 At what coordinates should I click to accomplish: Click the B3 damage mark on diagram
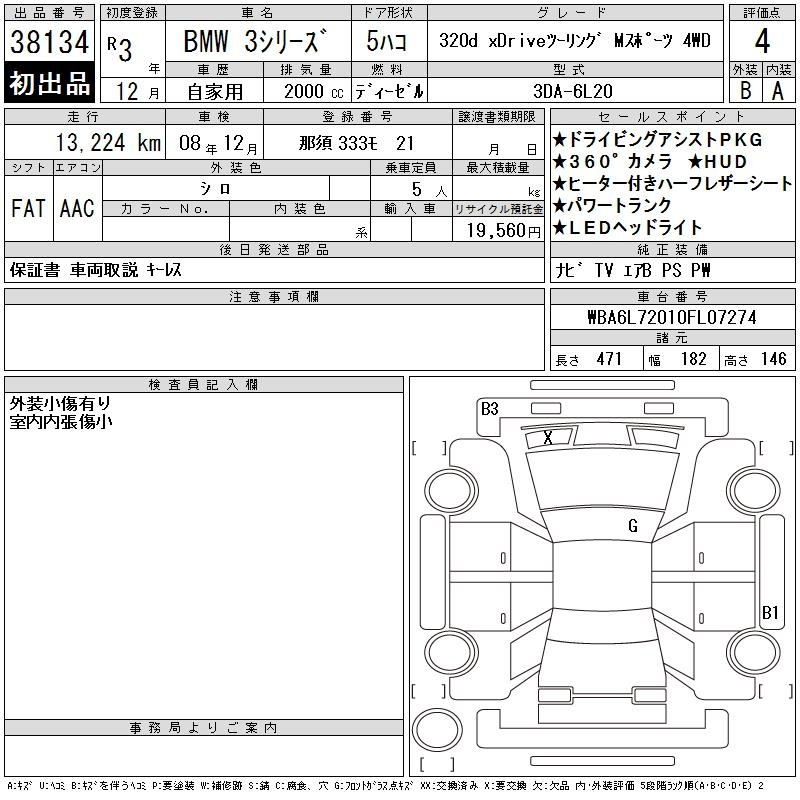[490, 409]
